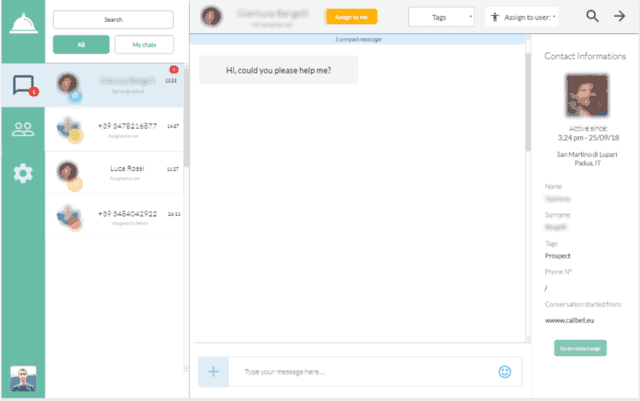Click the right arrow icon in header
Image resolution: width=640 pixels, height=401 pixels.
[619, 16]
